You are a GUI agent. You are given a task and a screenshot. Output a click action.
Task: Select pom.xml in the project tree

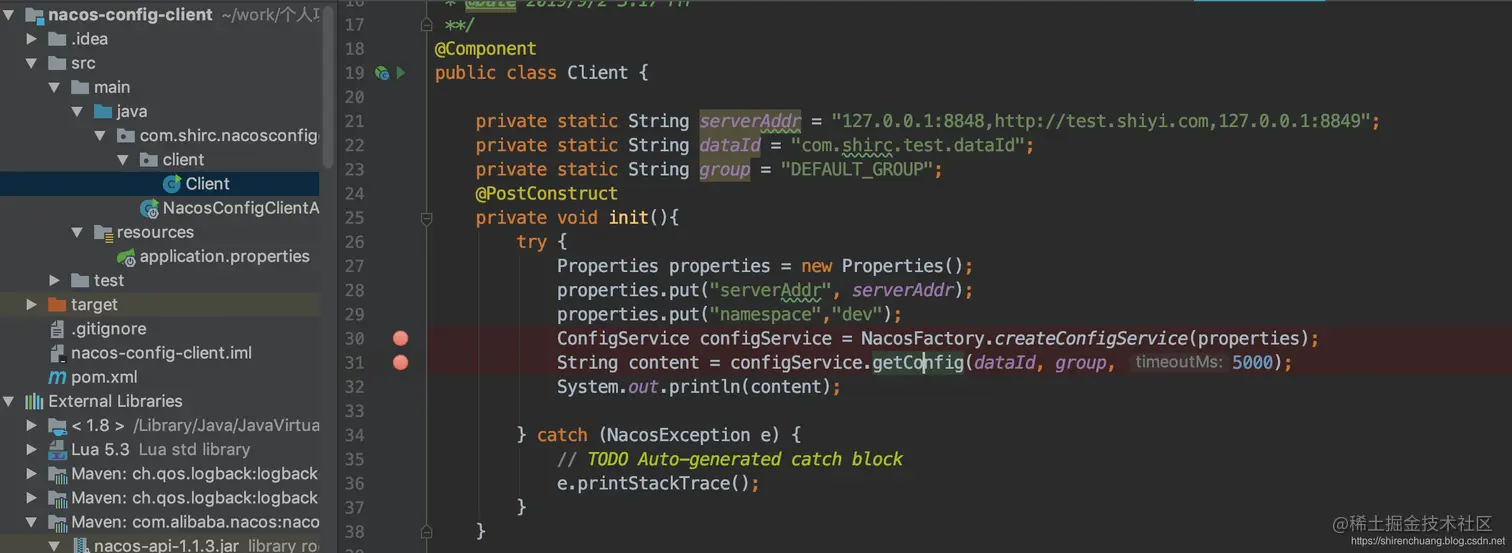coord(104,377)
